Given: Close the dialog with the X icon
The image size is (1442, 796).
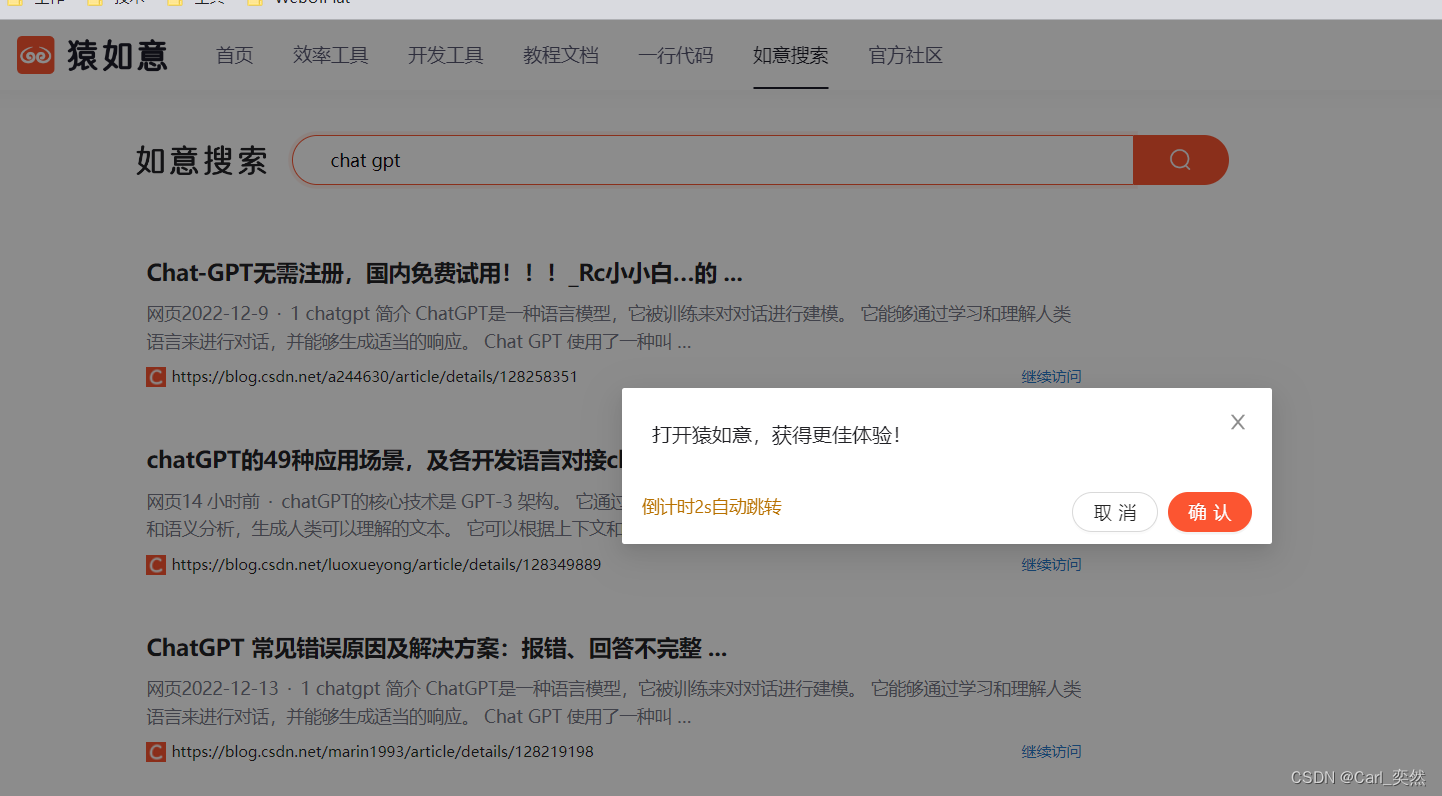Looking at the screenshot, I should coord(1238,422).
